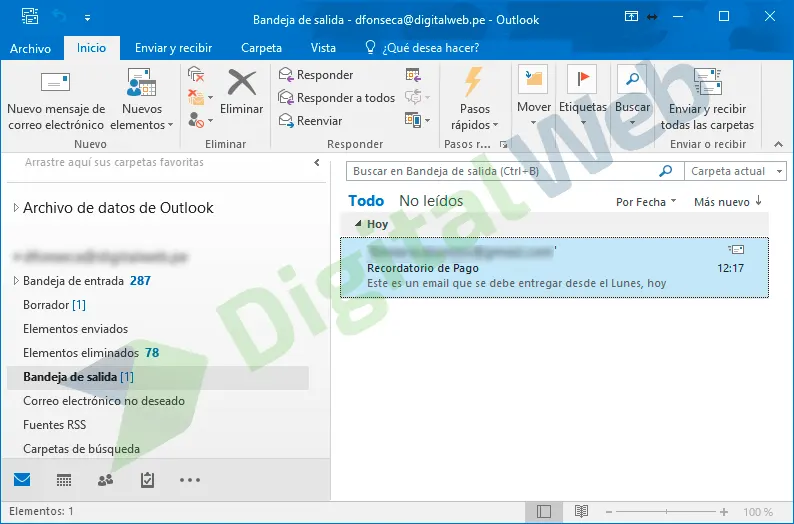
Task: Open more navigation options ellipsis
Action: coord(190,479)
